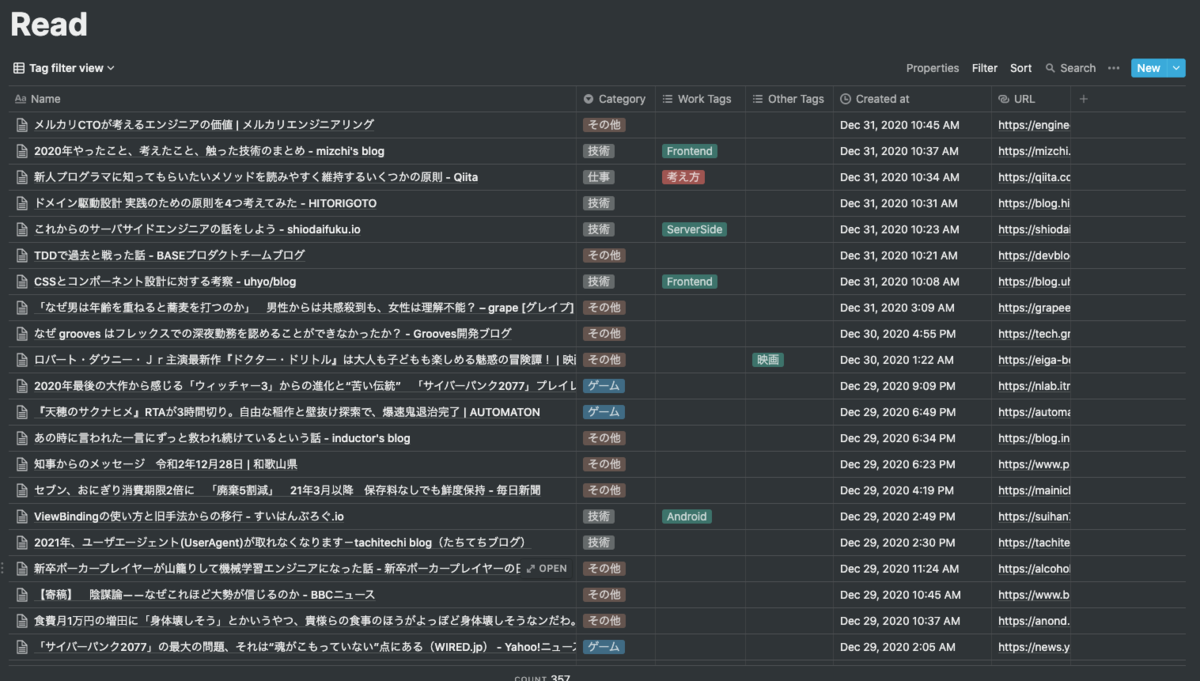
Task: Click the page icon of the ロバート・ダウニー row
Action: coord(22,359)
